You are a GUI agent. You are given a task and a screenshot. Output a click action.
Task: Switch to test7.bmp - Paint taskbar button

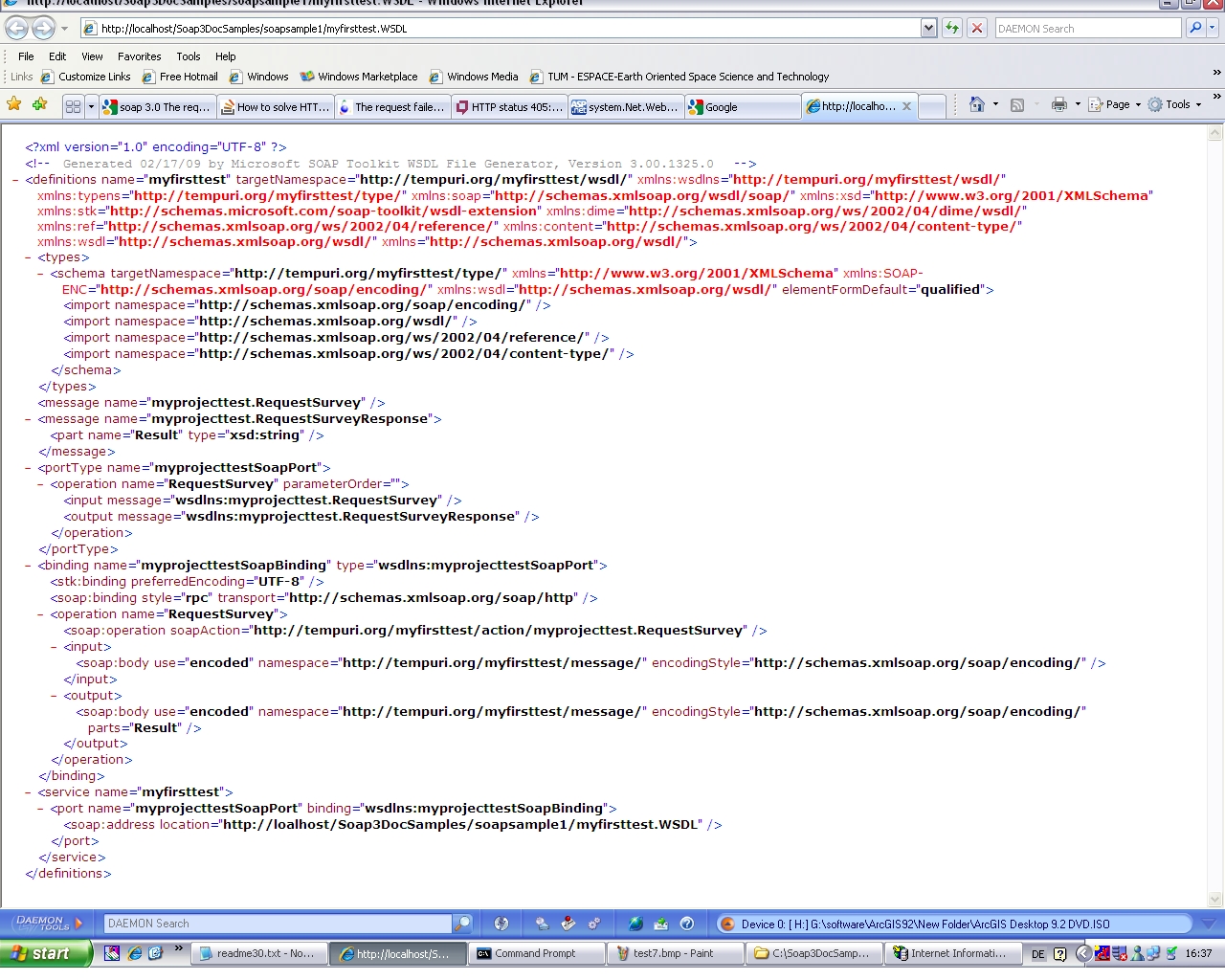(676, 953)
